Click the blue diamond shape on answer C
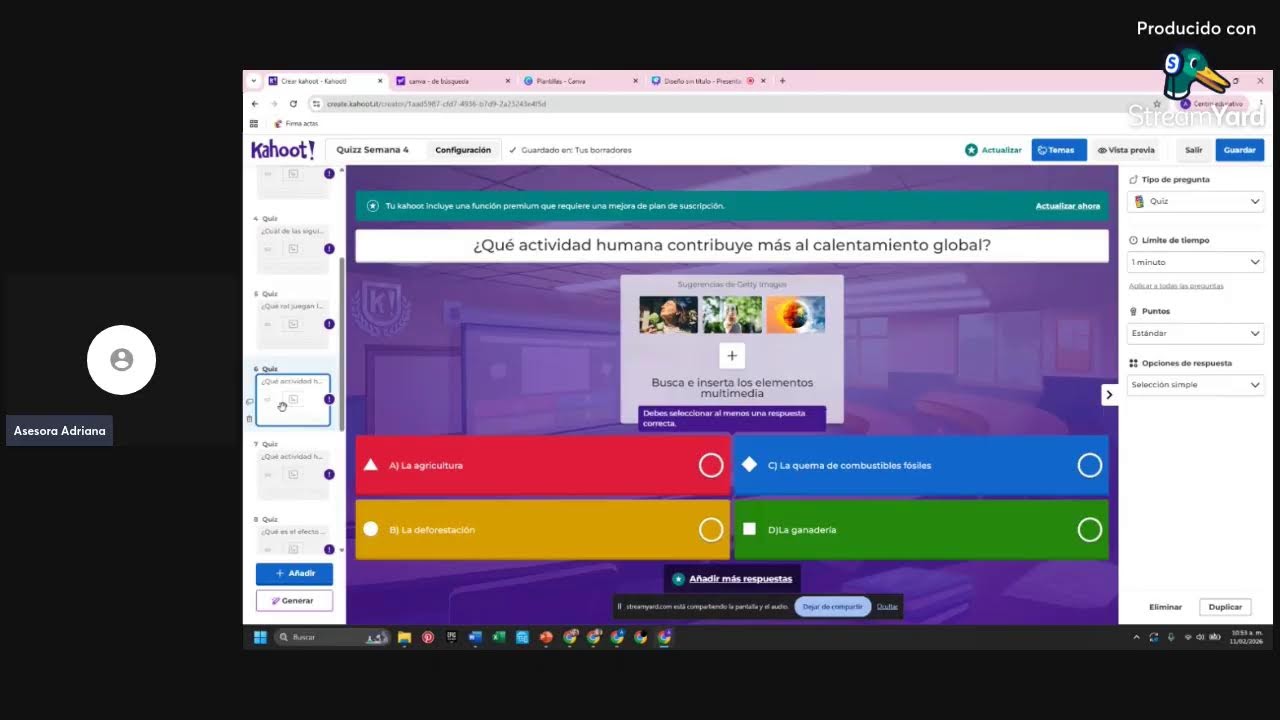This screenshot has height=720, width=1280. click(749, 465)
